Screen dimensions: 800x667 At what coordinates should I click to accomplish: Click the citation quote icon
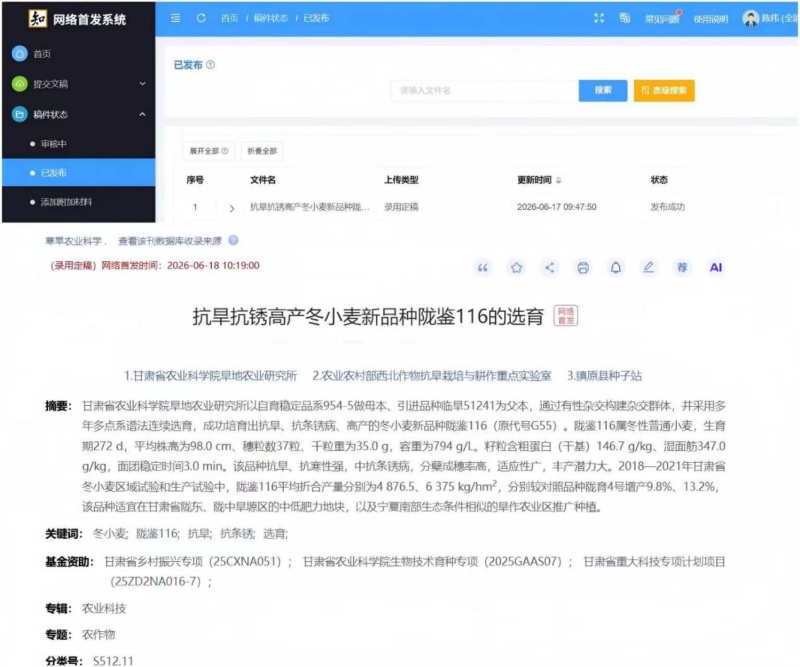[x=483, y=267]
